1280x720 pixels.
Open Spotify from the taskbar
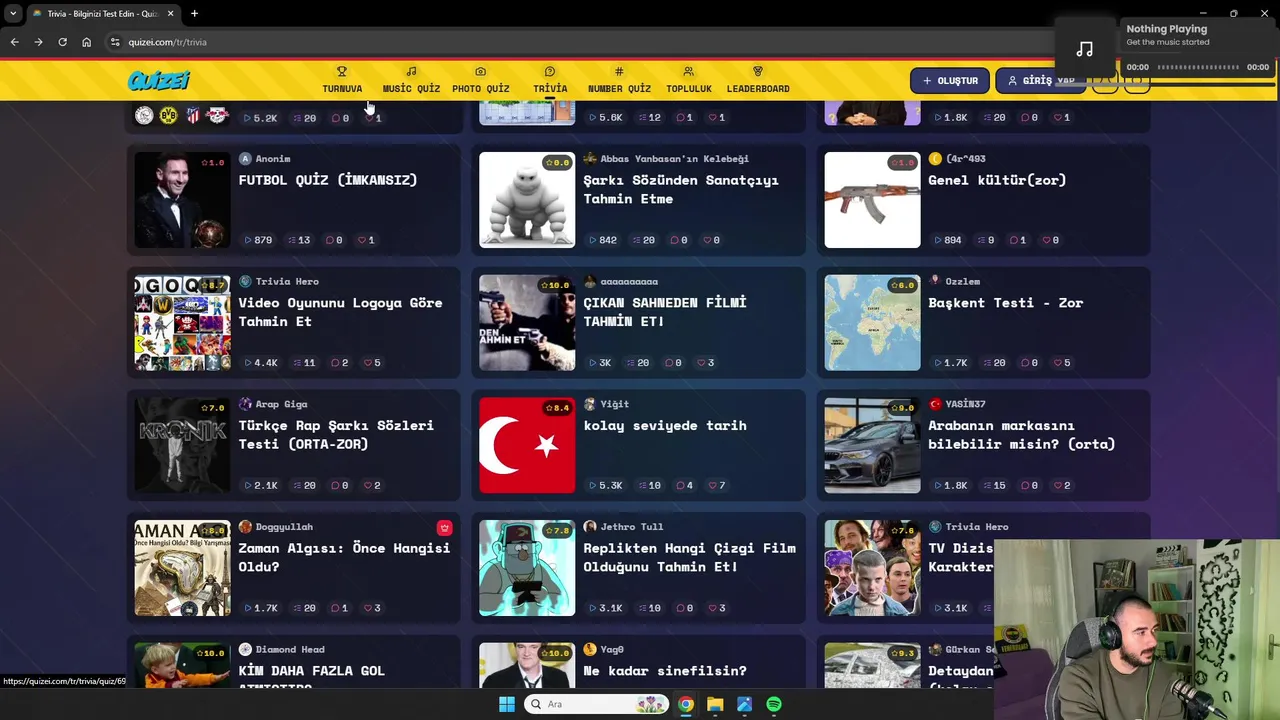(x=774, y=704)
